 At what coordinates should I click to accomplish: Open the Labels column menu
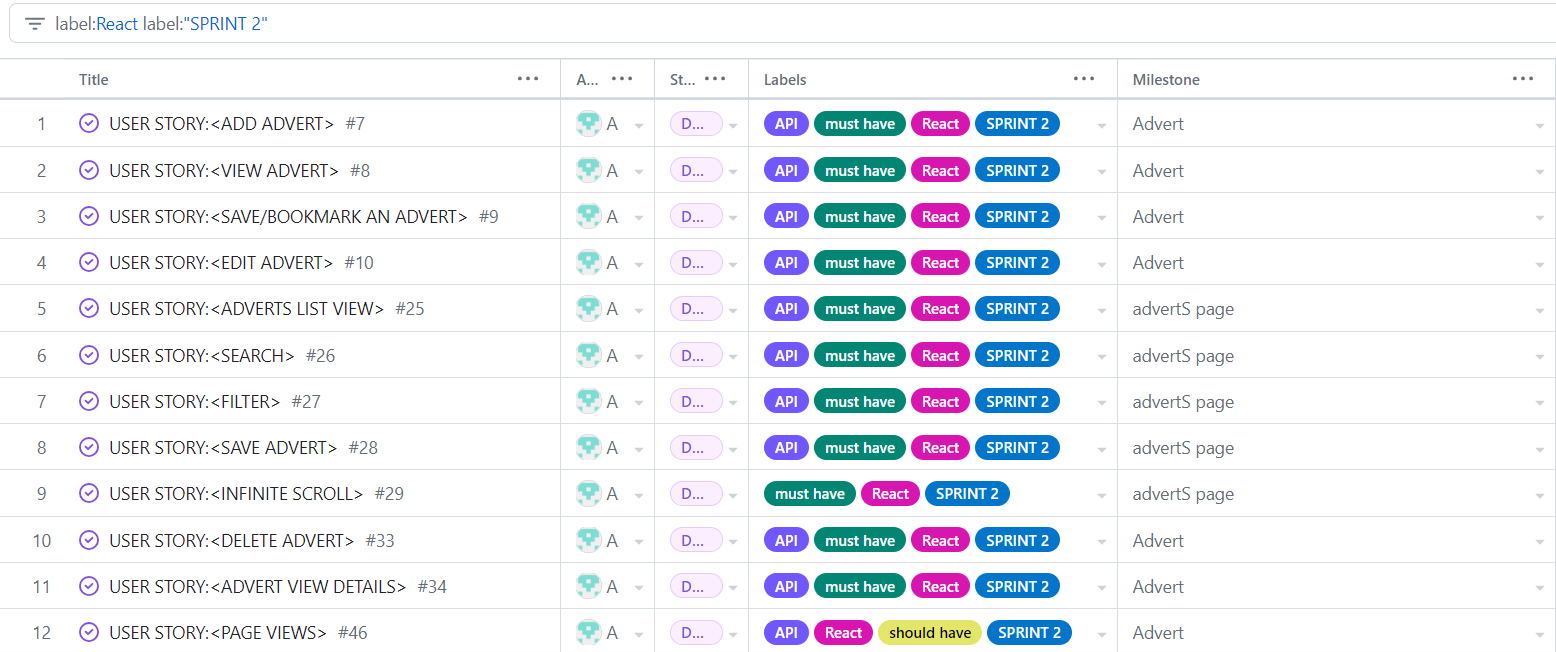tap(1084, 78)
